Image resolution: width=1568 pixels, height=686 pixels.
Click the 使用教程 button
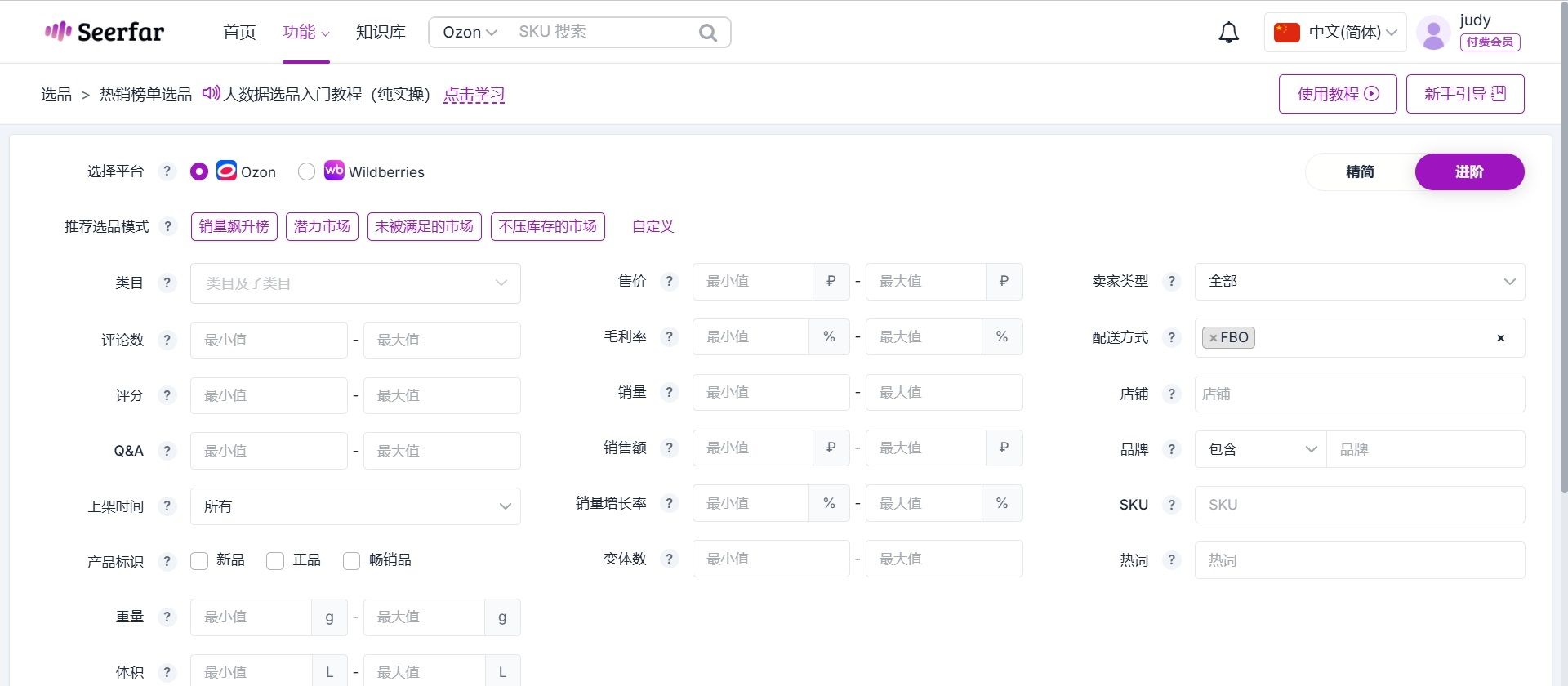coord(1338,94)
